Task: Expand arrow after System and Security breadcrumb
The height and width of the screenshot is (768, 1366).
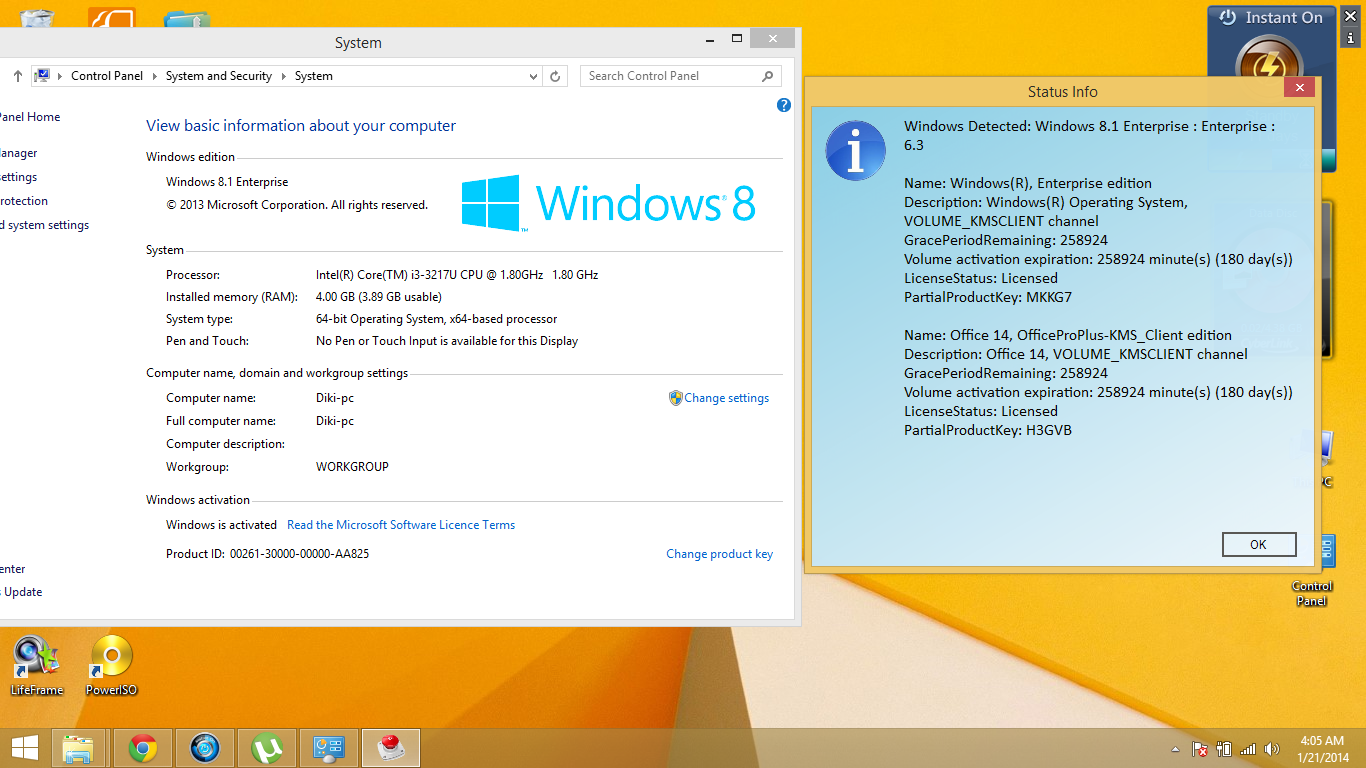Action: click(283, 76)
